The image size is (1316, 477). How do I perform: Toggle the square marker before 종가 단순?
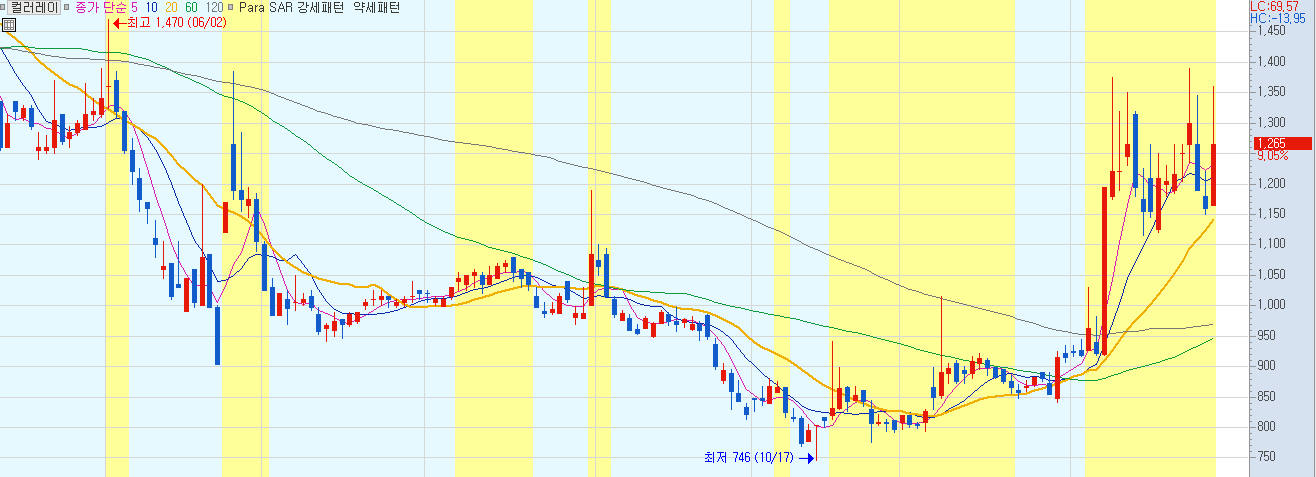[x=66, y=7]
